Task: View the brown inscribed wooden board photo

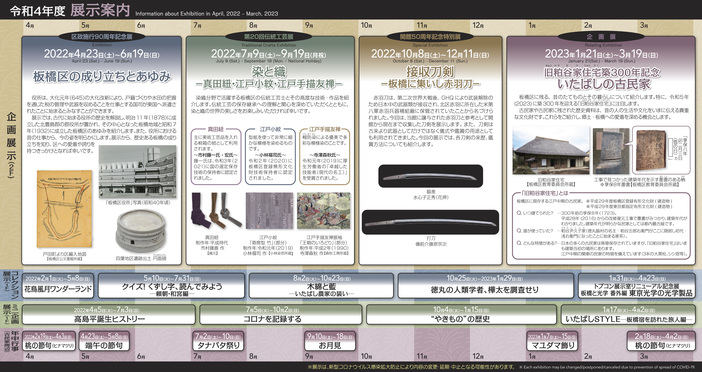Action: pos(651,150)
